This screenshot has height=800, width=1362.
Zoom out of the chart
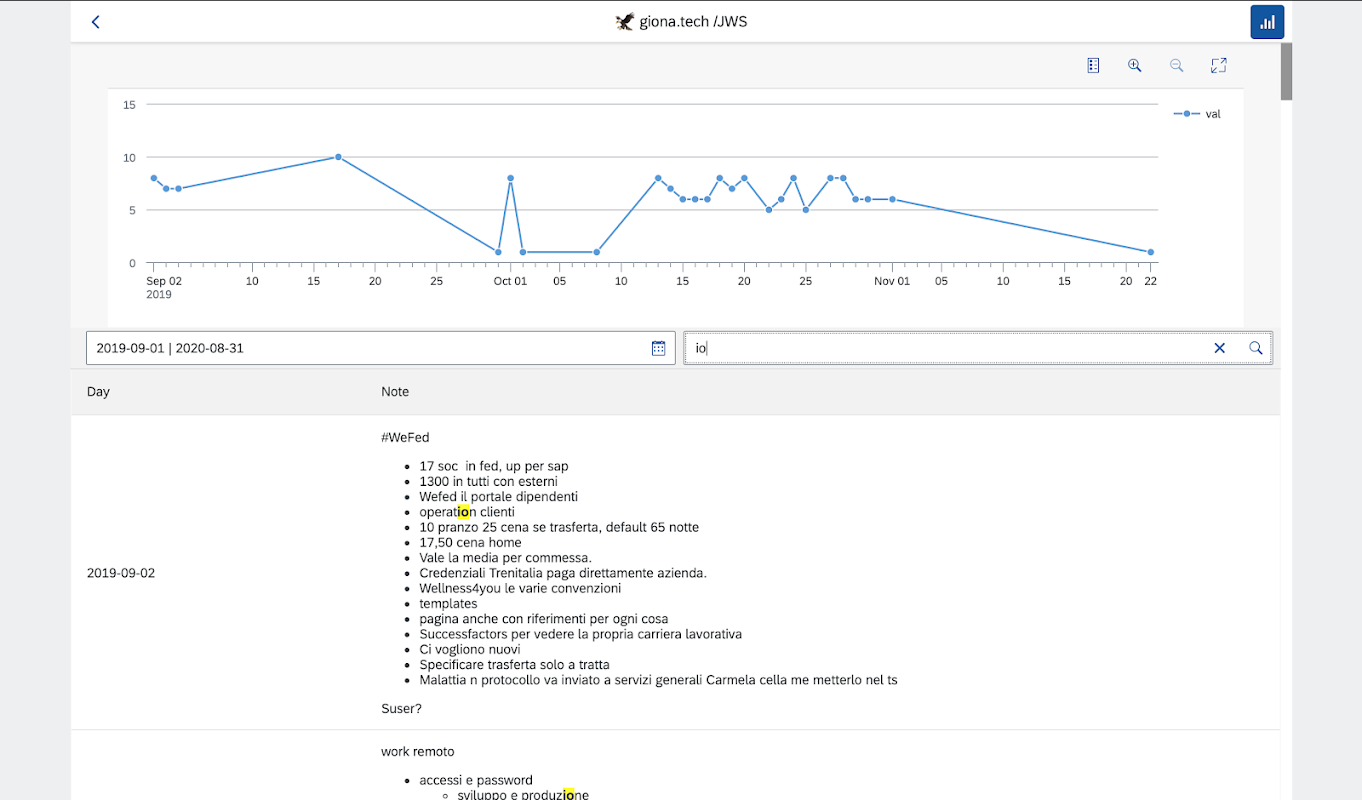coord(1177,65)
